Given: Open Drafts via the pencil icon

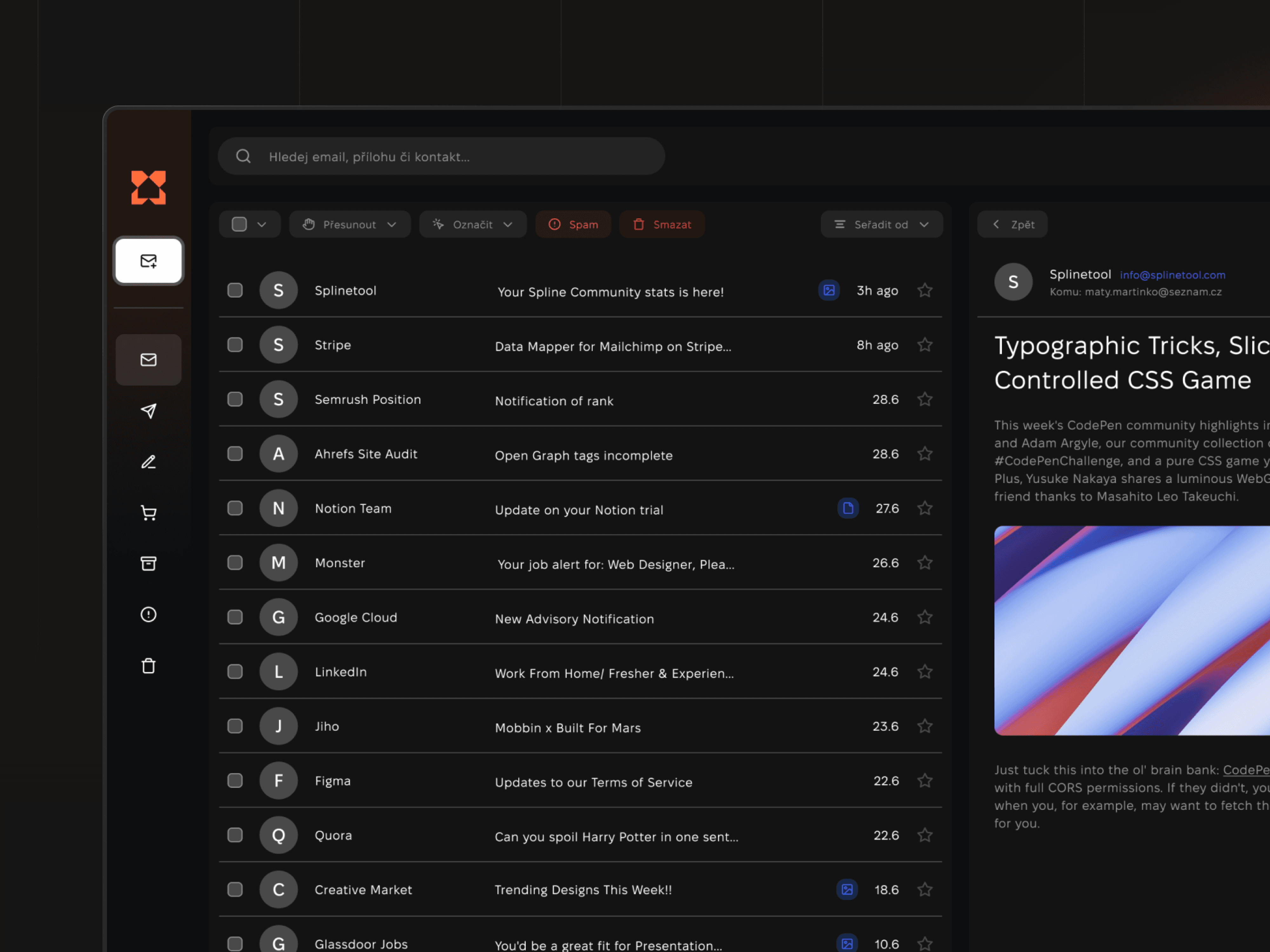Looking at the screenshot, I should pos(148,462).
